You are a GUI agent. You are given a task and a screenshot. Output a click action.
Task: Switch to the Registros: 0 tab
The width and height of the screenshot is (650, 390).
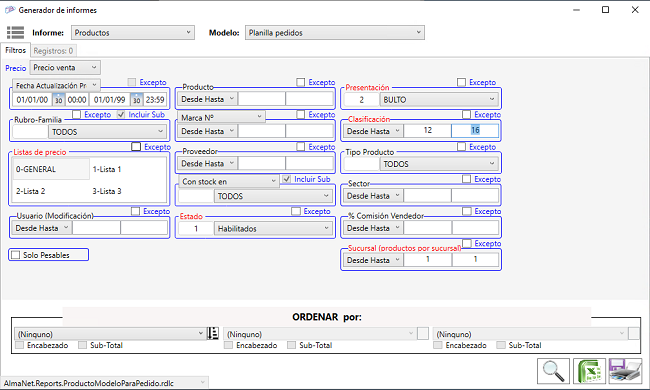[53, 51]
